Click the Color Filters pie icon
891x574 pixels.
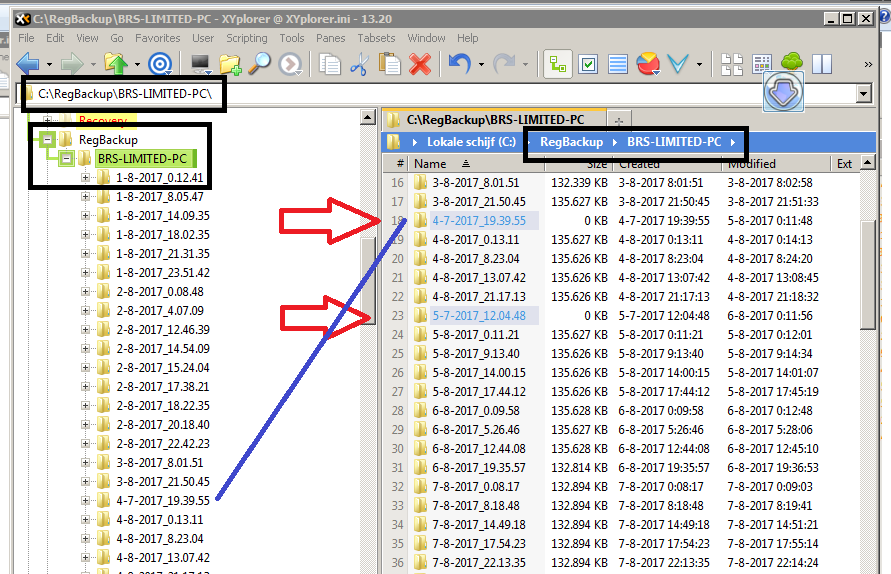coord(648,64)
